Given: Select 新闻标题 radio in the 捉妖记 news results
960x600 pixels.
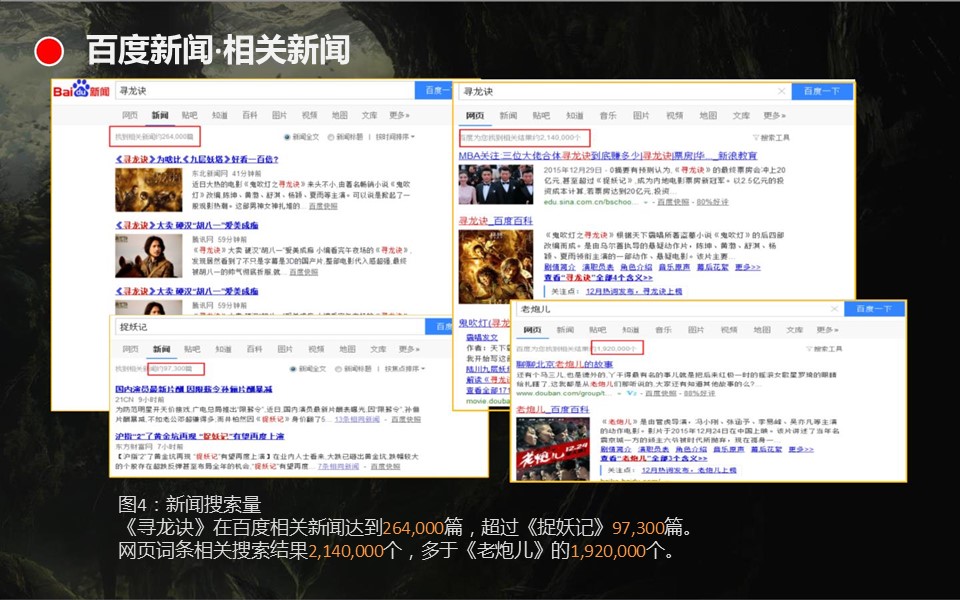Looking at the screenshot, I should tap(353, 369).
